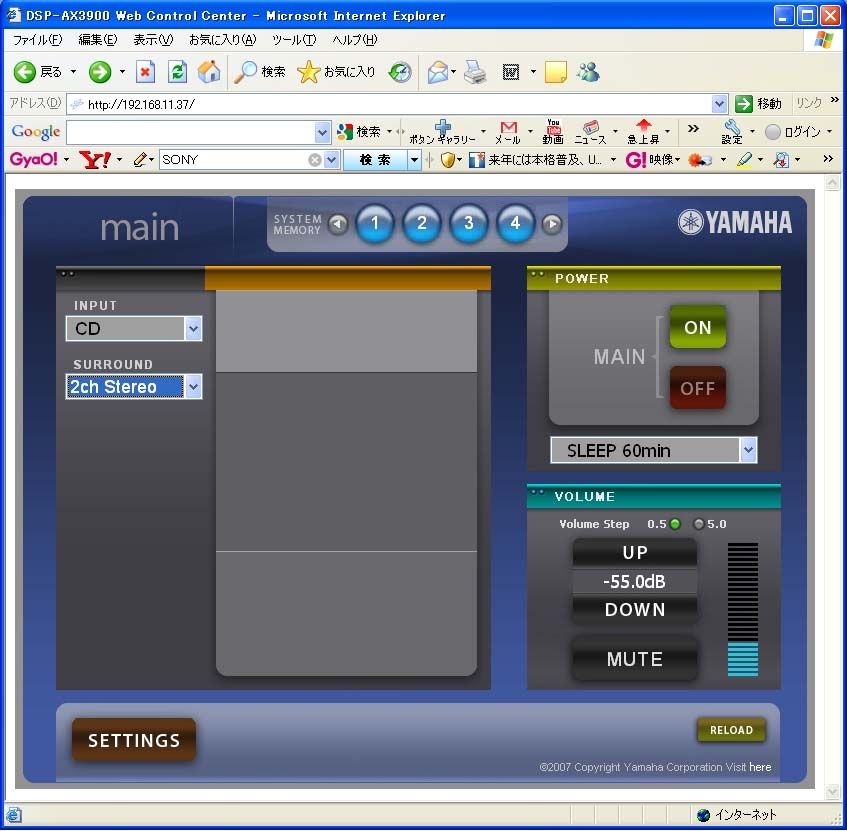Click the Google toolbar Gmail icon
This screenshot has height=831, width=847.
click(509, 128)
